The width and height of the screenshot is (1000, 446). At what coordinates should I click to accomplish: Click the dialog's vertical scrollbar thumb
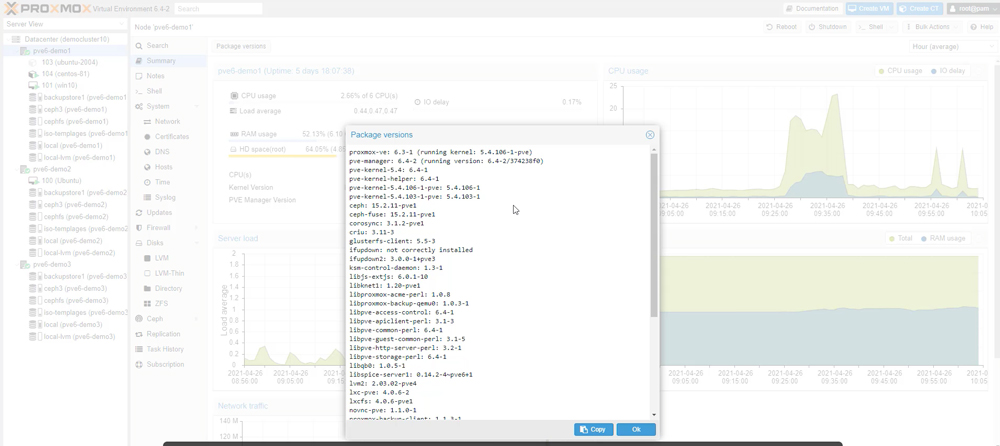click(654, 235)
